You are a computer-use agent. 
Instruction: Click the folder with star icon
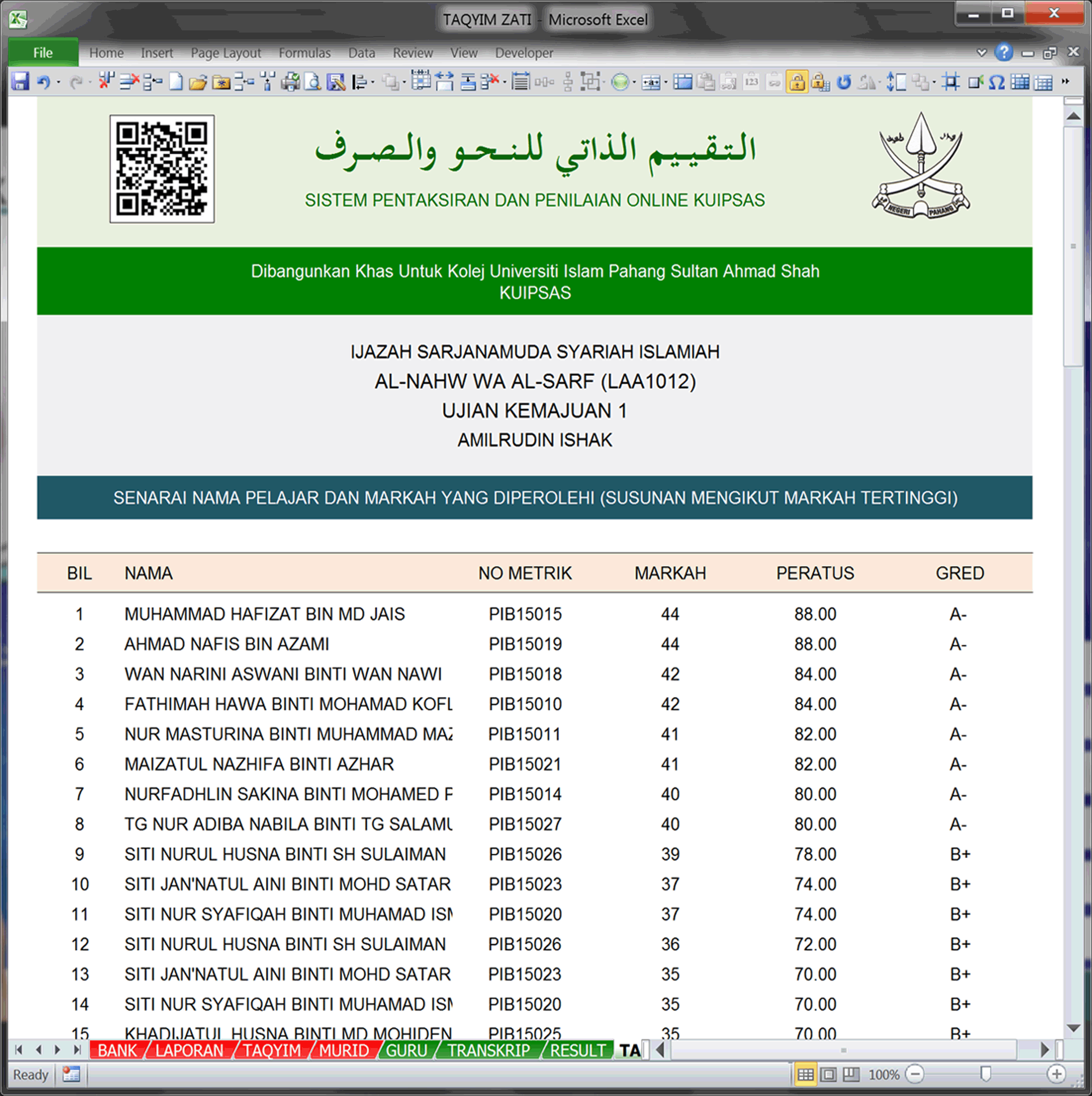pos(221,83)
